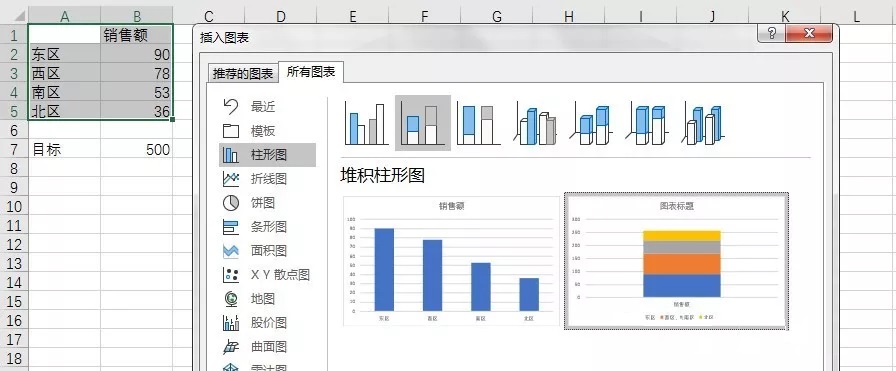Switch to the 推荐的图表 tab
Viewport: 896px width, 371px height.
tap(243, 73)
